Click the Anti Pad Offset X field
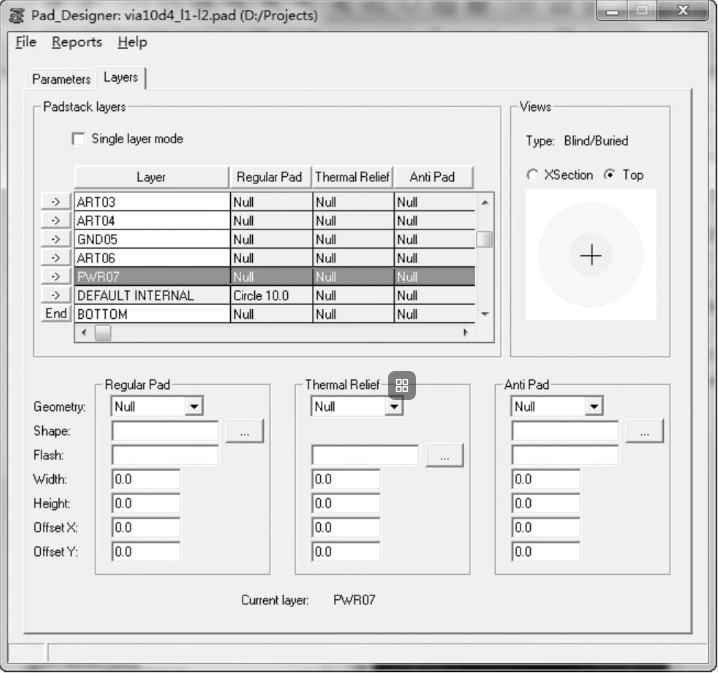The image size is (718, 673). 546,528
